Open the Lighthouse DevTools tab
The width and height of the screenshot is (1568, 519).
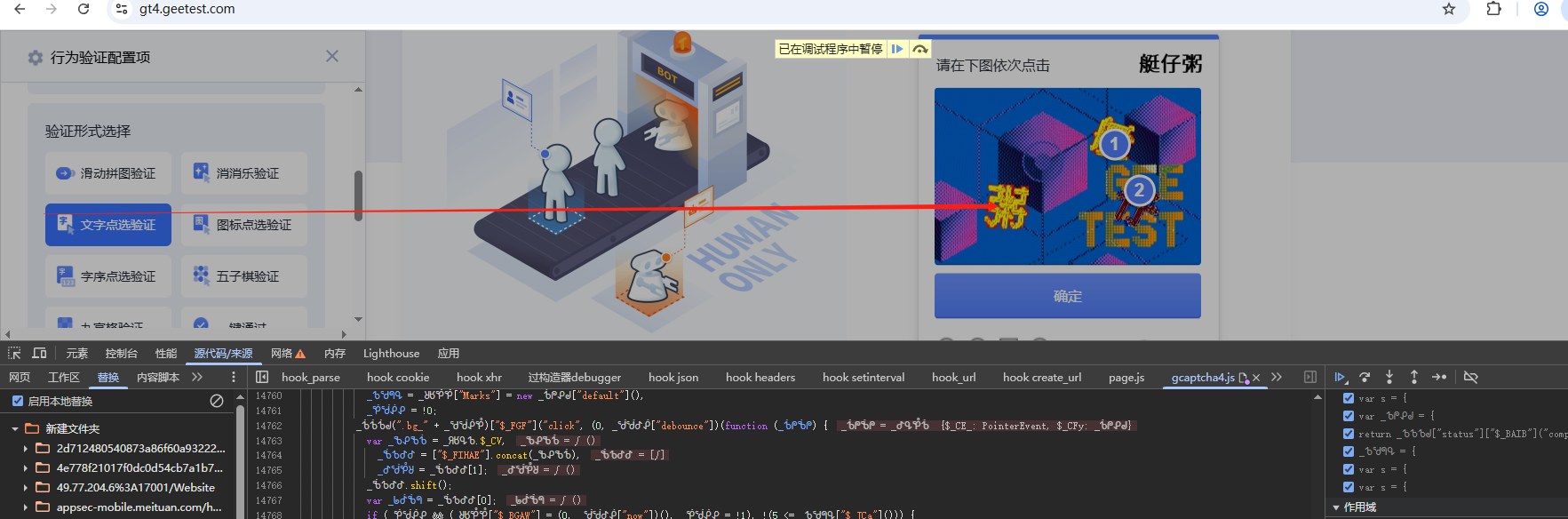(x=391, y=353)
